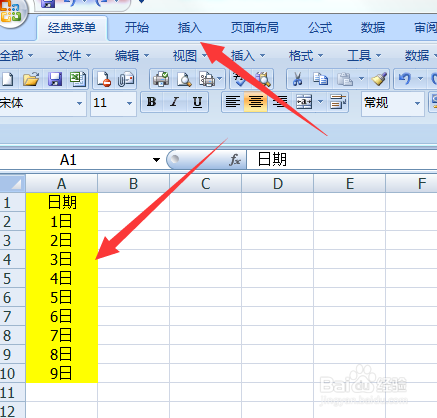437x418 pixels.
Task: Click the fx insert function button
Action: coord(235,160)
